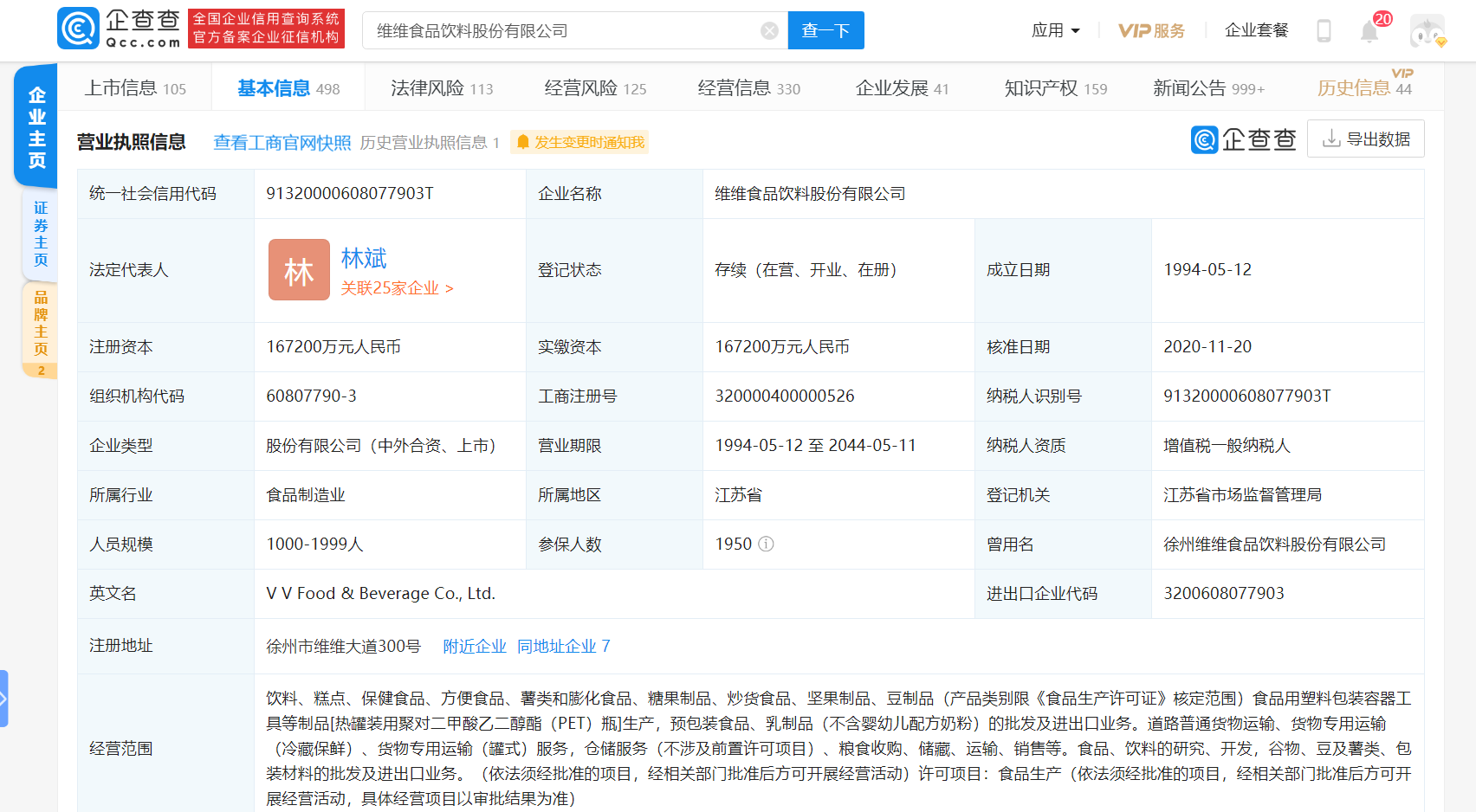
Task: Expand 关联25家企业 link
Action: (x=397, y=288)
